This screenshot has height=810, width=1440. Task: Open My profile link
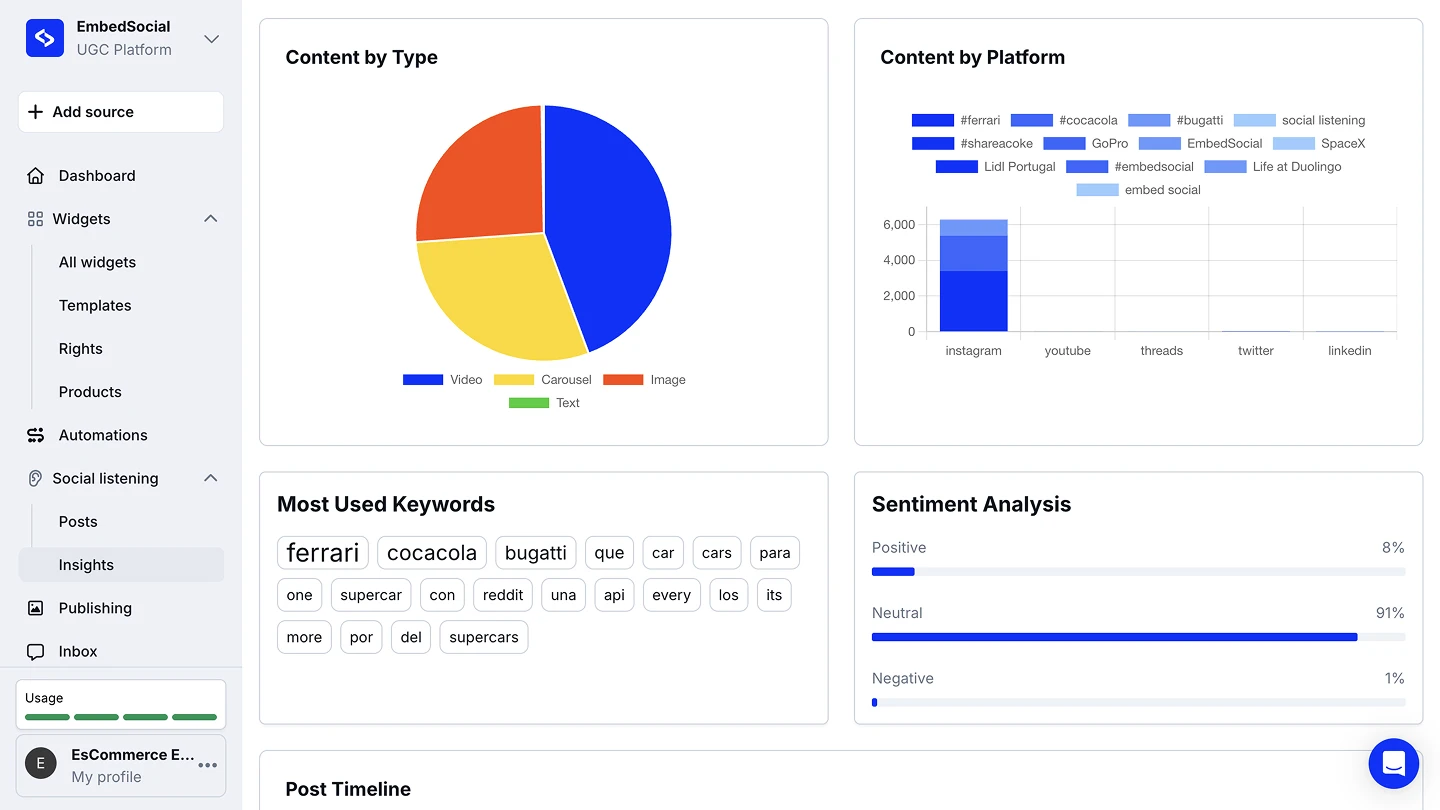106,777
